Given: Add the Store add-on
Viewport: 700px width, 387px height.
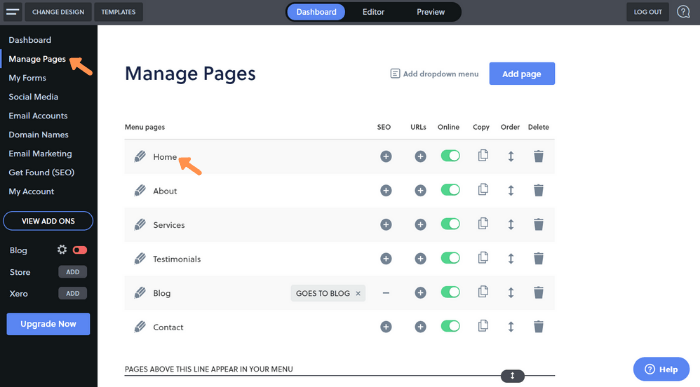Looking at the screenshot, I should pos(73,272).
